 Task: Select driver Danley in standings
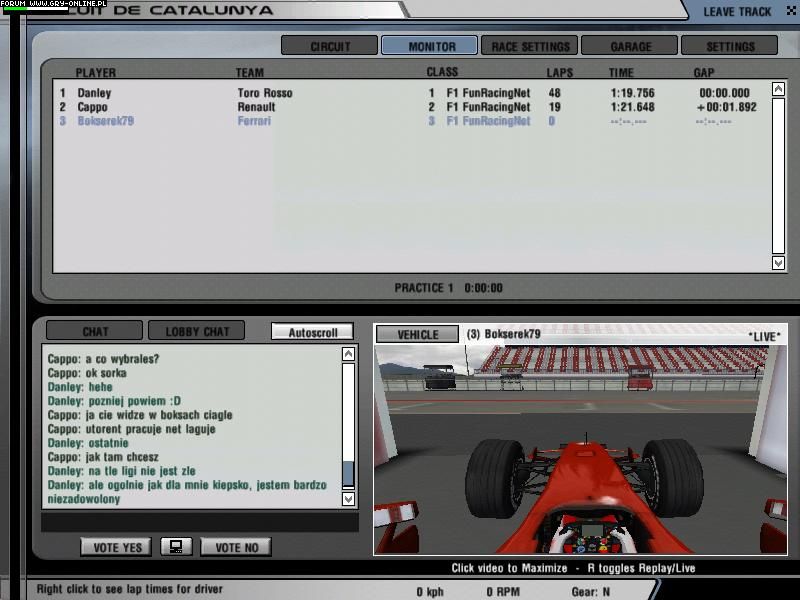94,93
